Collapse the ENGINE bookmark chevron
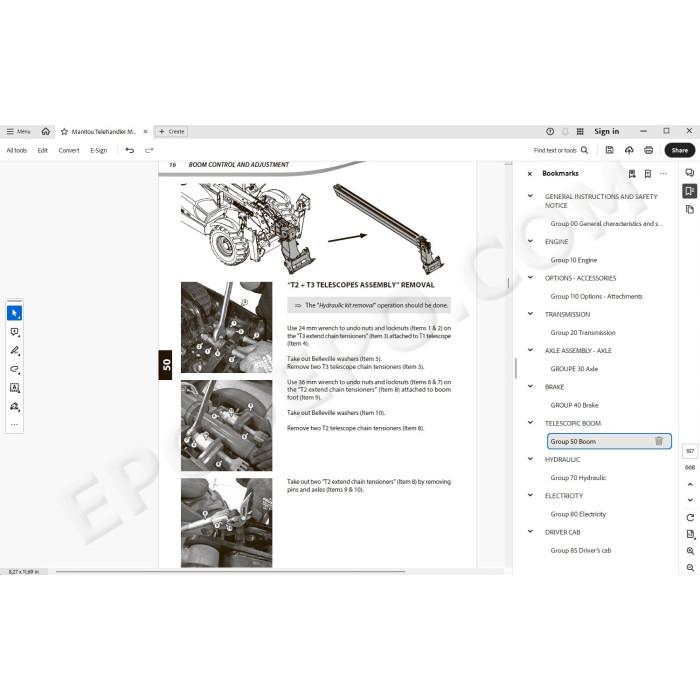The width and height of the screenshot is (700, 700). (530, 241)
